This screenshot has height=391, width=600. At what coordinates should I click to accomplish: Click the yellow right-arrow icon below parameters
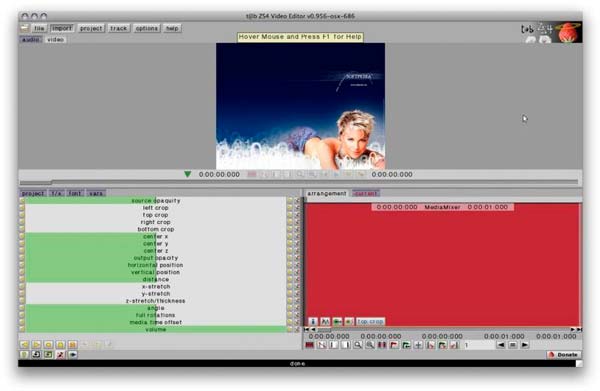pos(36,344)
